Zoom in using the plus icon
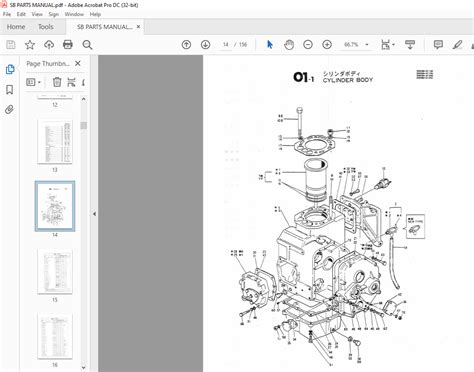The image size is (474, 372). [327, 45]
